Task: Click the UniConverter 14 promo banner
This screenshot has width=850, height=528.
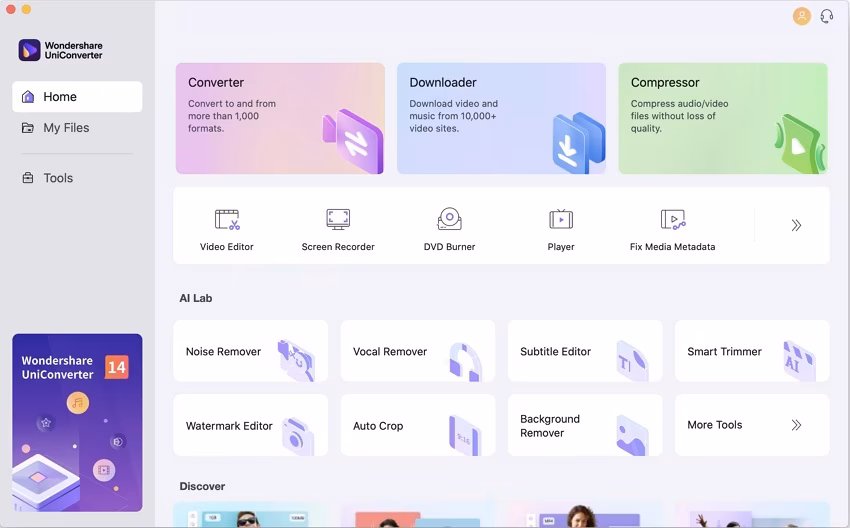Action: pyautogui.click(x=78, y=423)
